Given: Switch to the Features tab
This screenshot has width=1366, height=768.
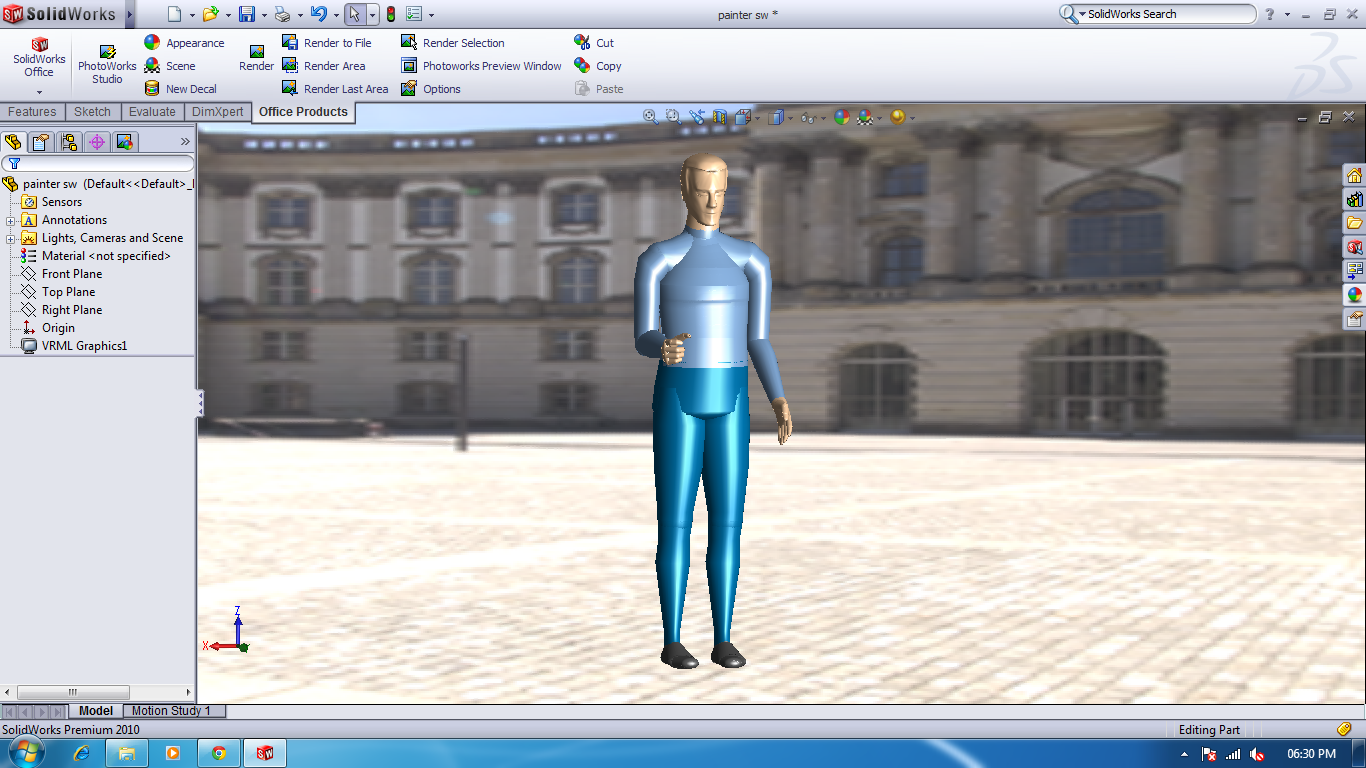Looking at the screenshot, I should (x=32, y=112).
